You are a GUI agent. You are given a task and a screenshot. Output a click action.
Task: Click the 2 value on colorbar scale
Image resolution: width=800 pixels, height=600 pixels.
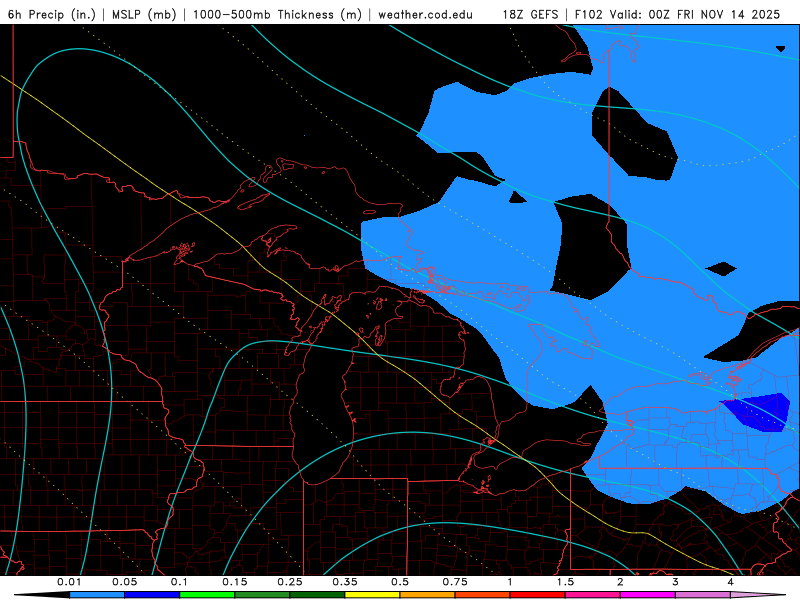[x=620, y=582]
